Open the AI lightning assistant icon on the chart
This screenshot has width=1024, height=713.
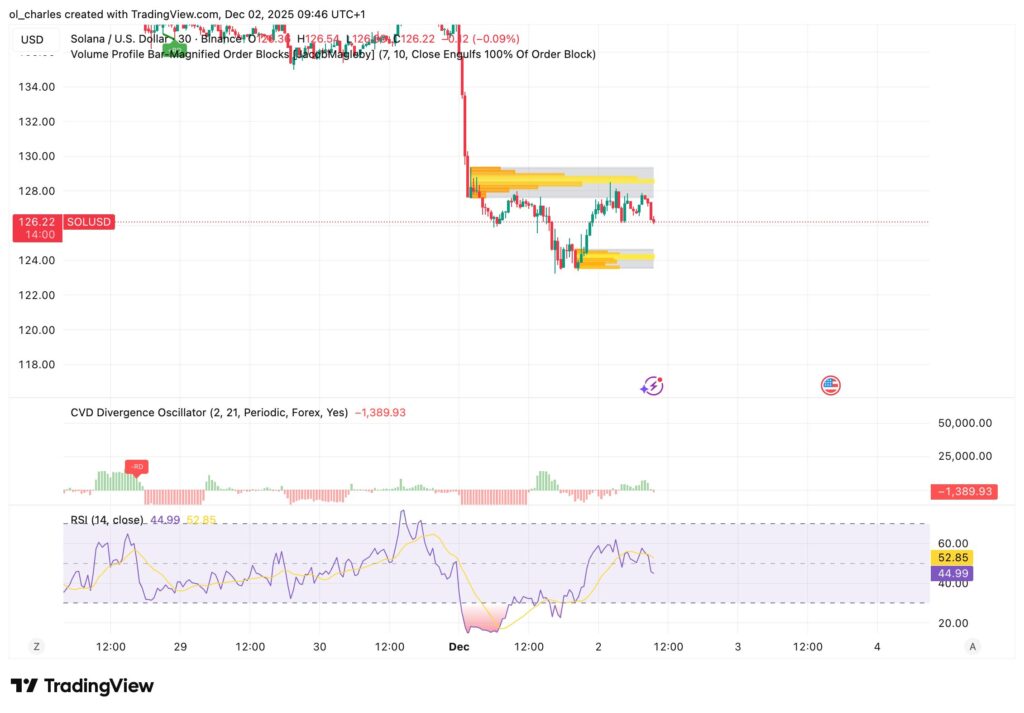point(651,385)
